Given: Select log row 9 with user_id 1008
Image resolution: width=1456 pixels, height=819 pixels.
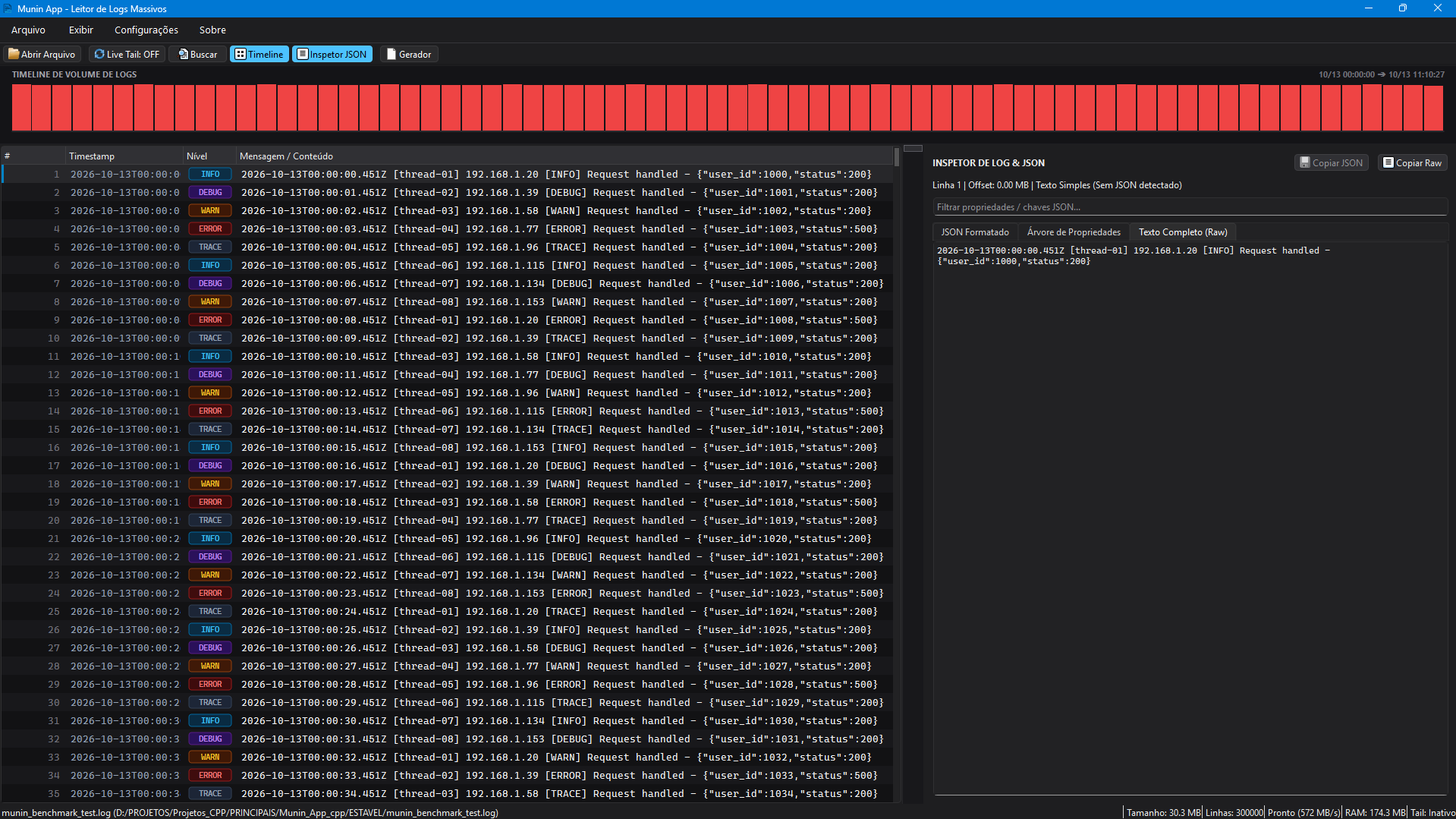Looking at the screenshot, I should tap(447, 320).
